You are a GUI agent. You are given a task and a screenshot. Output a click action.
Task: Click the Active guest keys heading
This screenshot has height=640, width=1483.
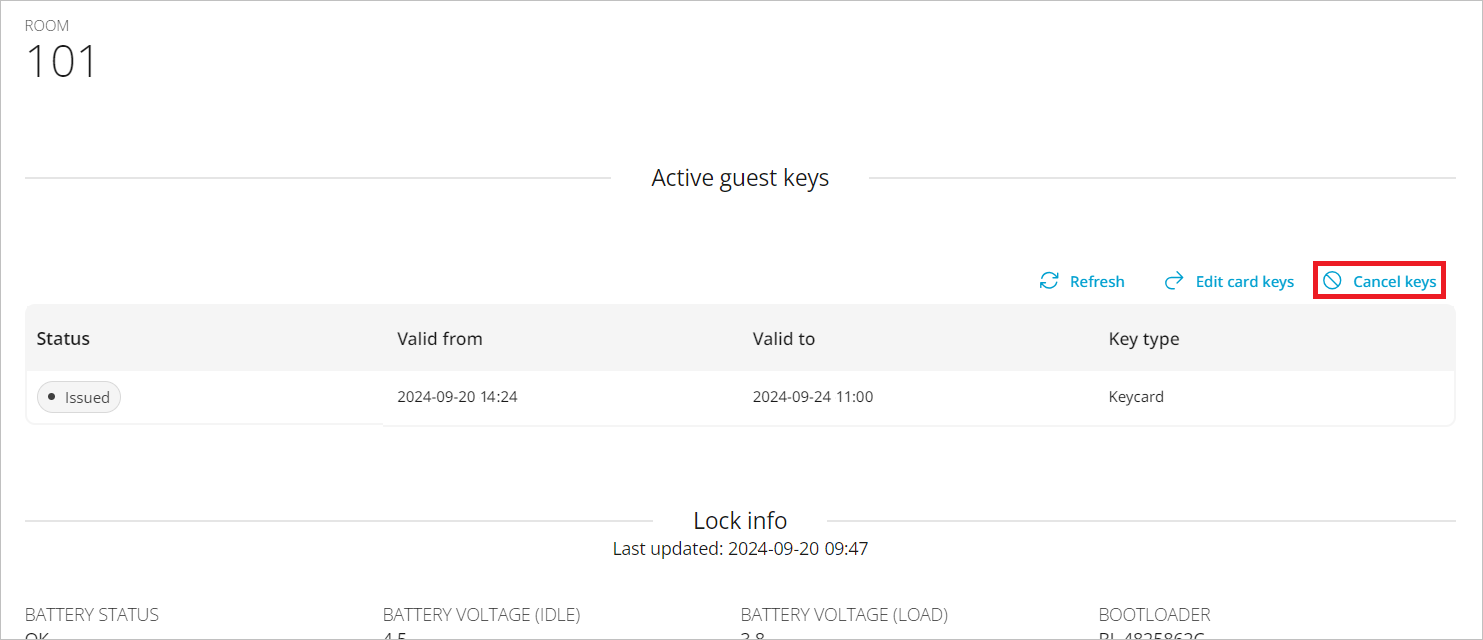click(x=740, y=178)
